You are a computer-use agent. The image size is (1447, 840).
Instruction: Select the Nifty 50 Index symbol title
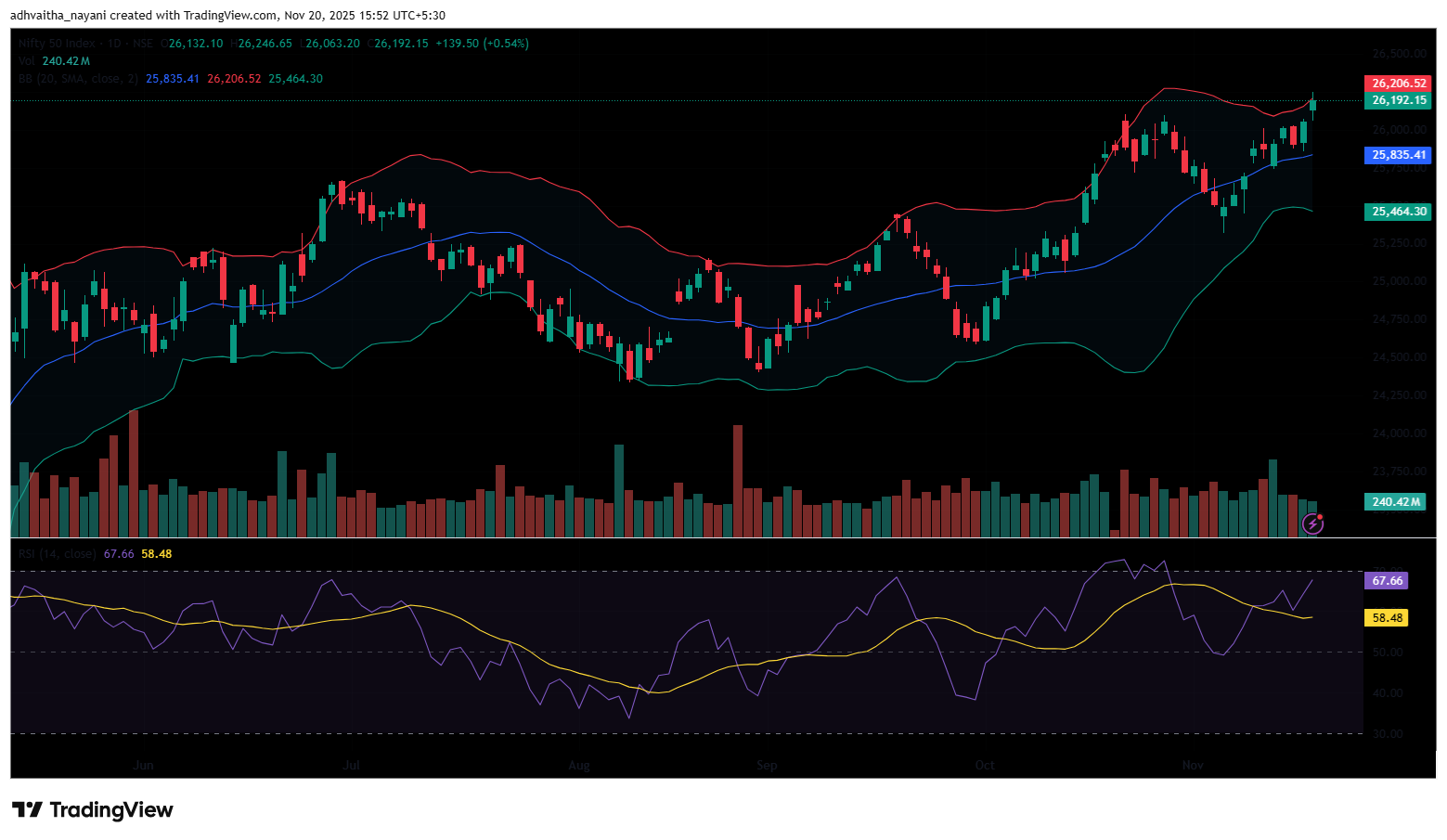(57, 44)
